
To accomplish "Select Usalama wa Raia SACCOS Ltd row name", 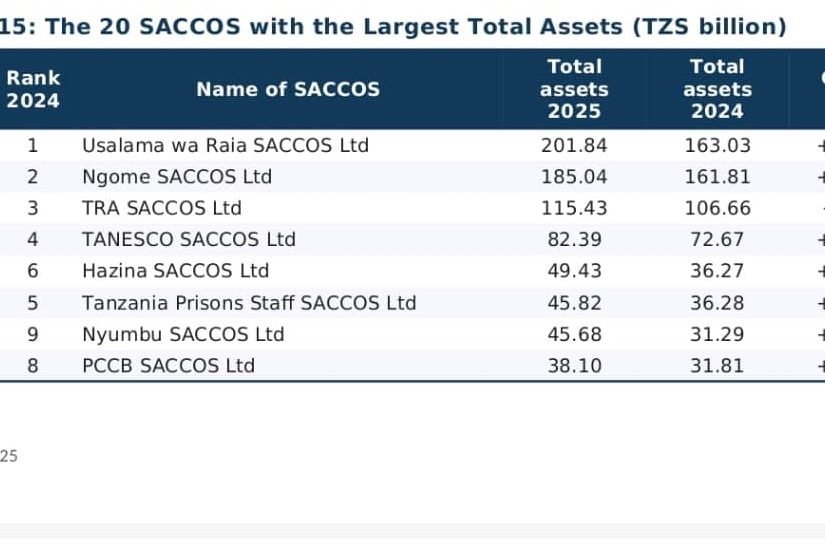I will pyautogui.click(x=225, y=145).
